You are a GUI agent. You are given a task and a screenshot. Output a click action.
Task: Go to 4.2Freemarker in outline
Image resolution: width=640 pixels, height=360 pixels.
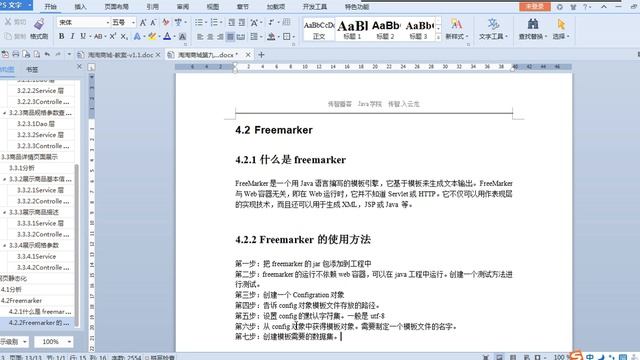pyautogui.click(x=22, y=300)
